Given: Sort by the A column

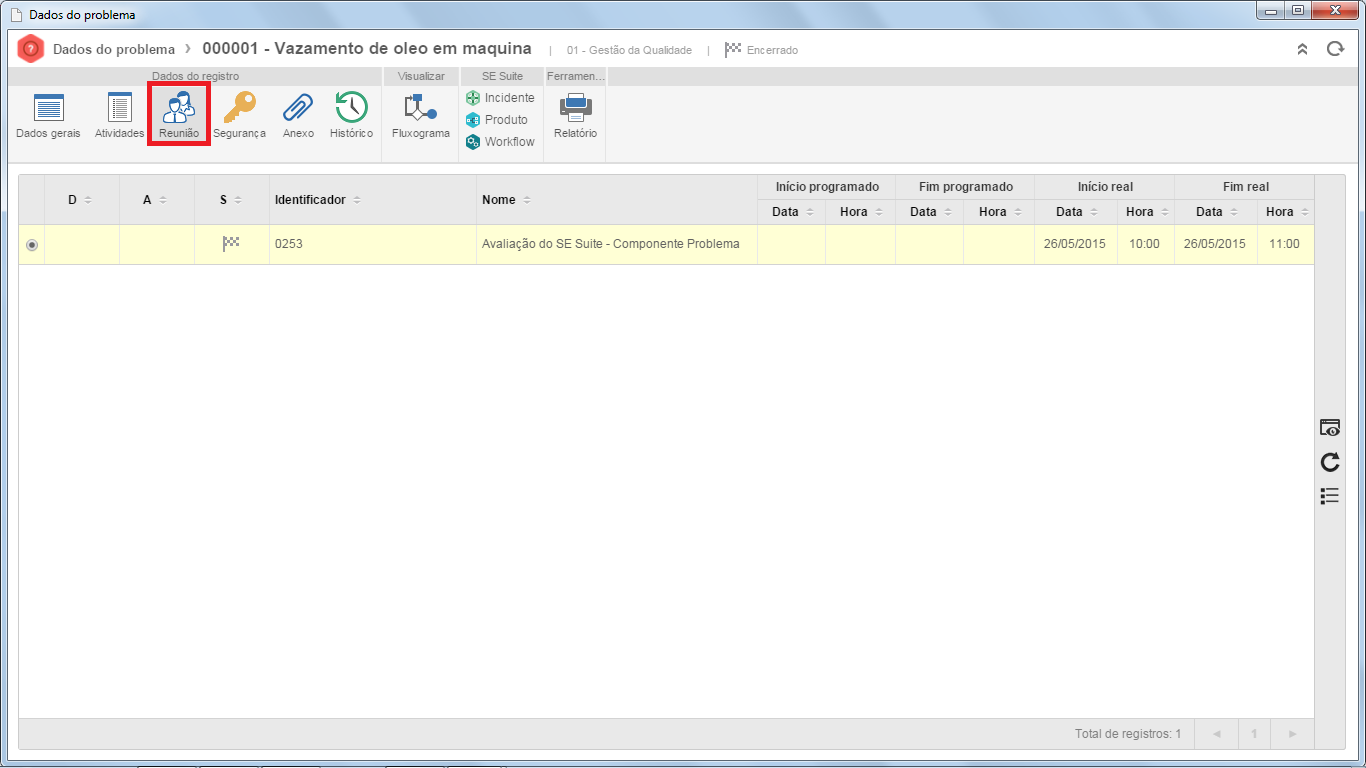Looking at the screenshot, I should point(155,200).
